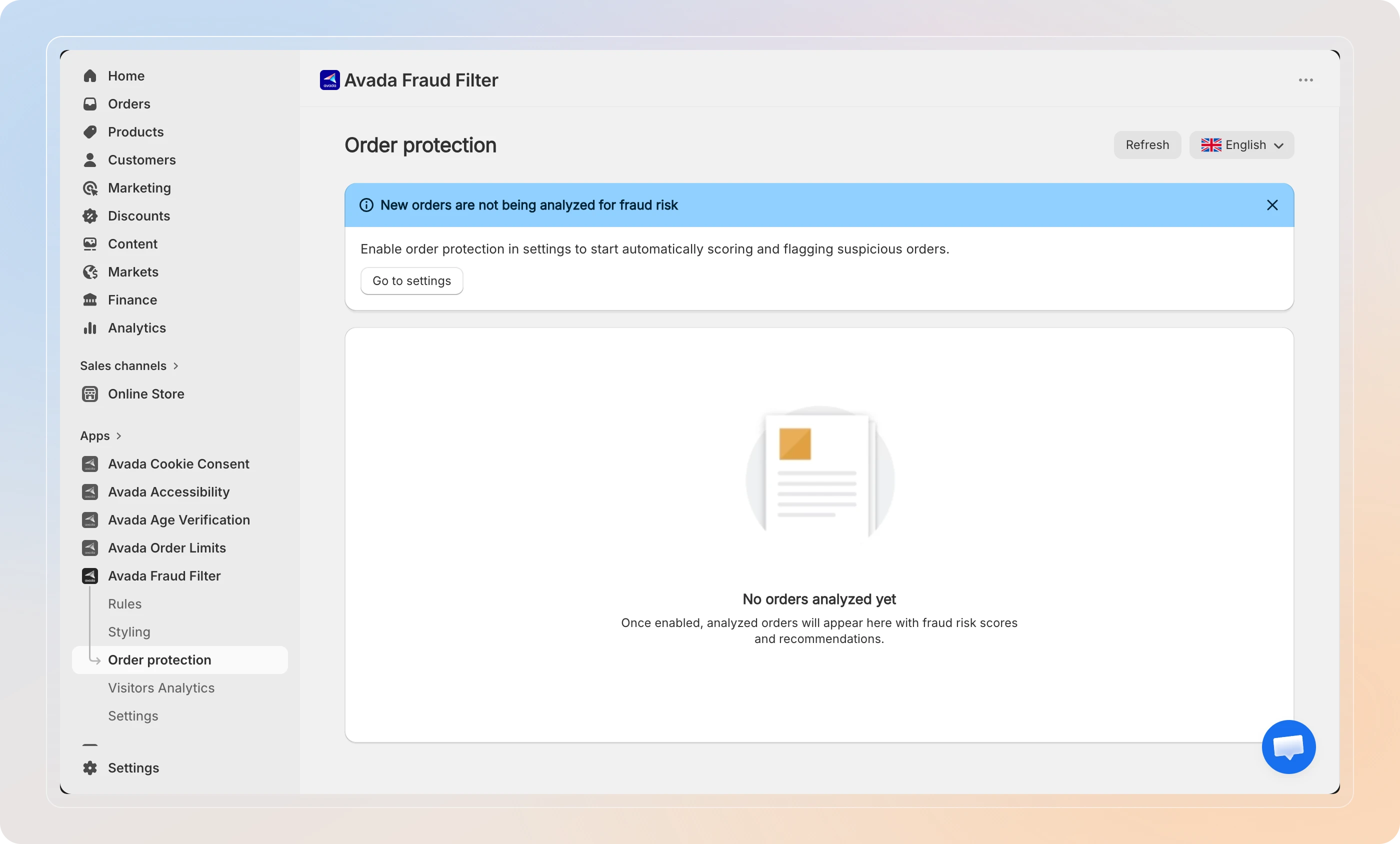Click the Avada Cookie Consent app icon
This screenshot has width=1400, height=844.
coord(90,464)
